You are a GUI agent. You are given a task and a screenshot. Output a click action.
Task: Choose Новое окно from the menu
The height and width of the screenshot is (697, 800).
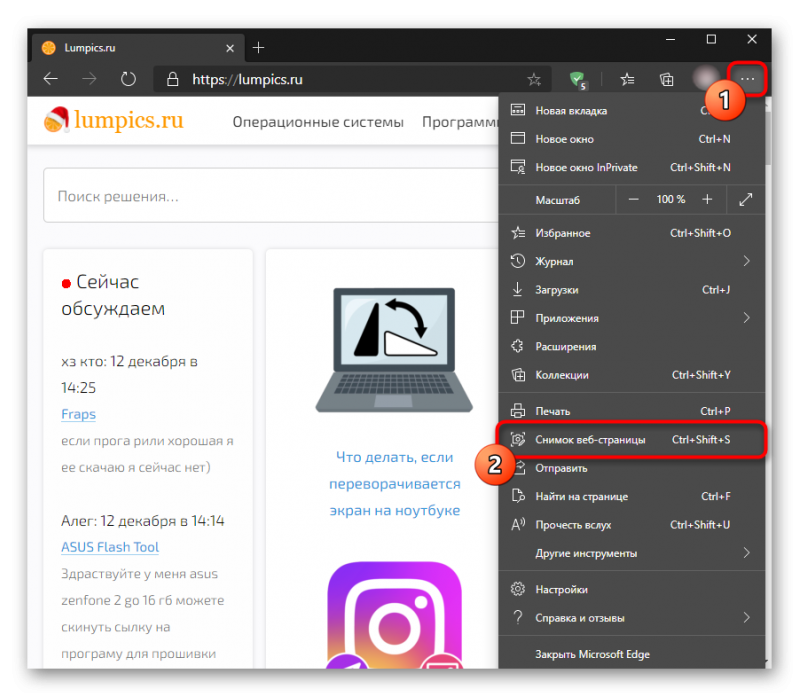pos(632,139)
